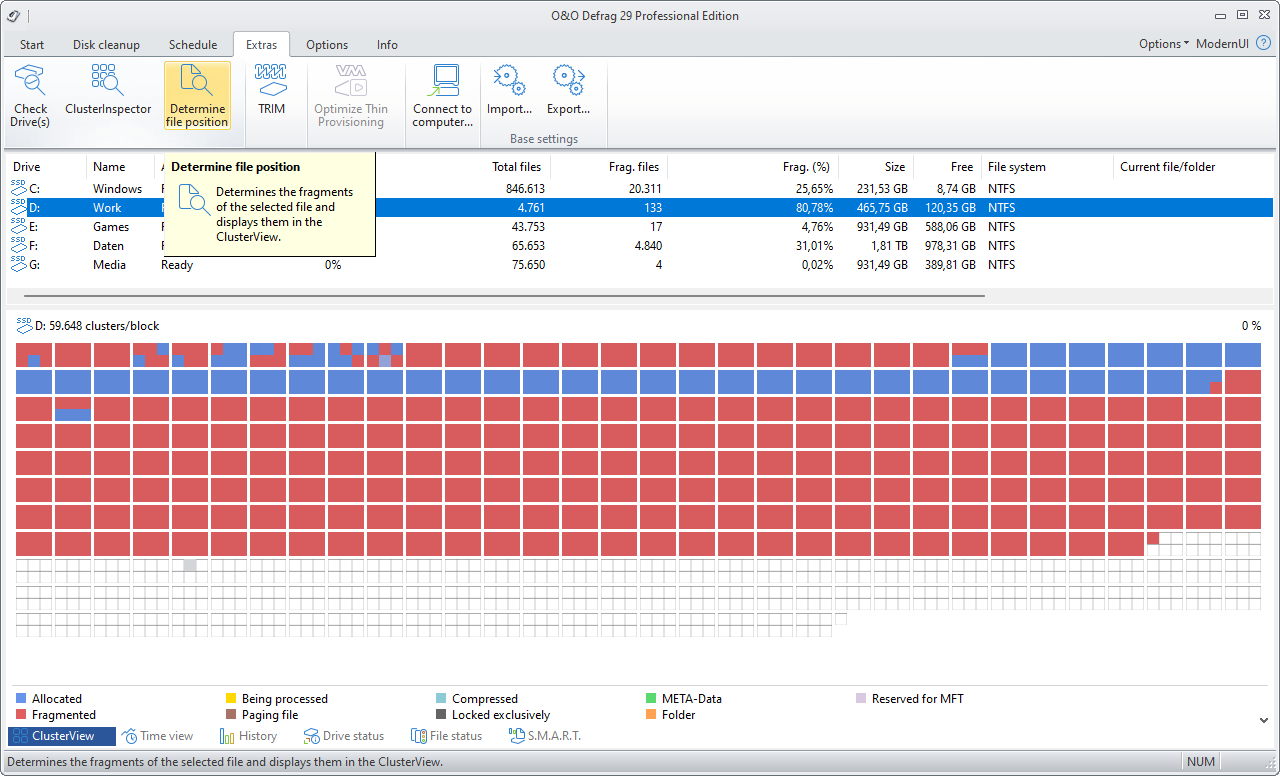Open the Start ribbon tab
1280x776 pixels.
click(x=32, y=45)
